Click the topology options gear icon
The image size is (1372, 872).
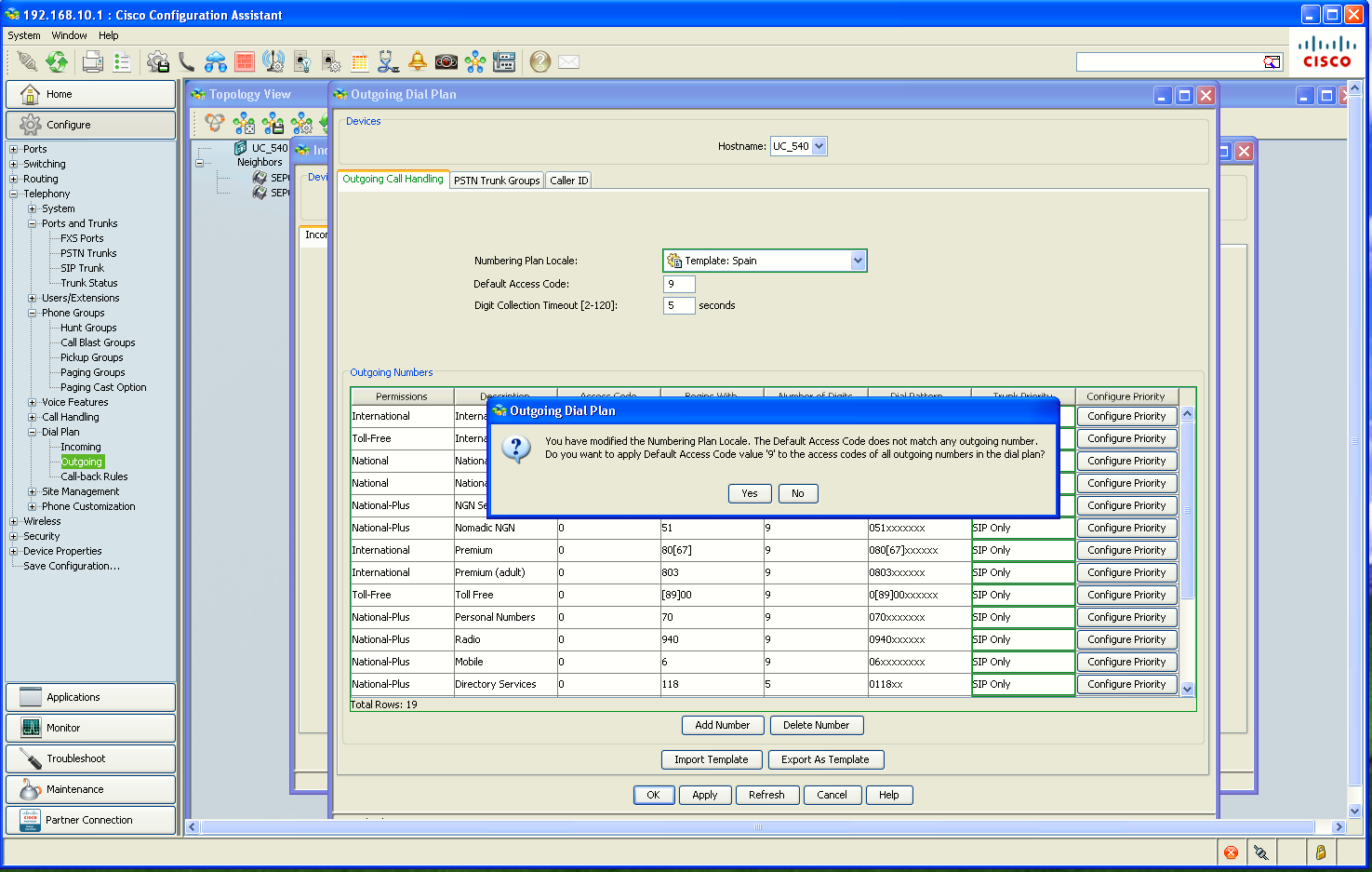(x=301, y=123)
